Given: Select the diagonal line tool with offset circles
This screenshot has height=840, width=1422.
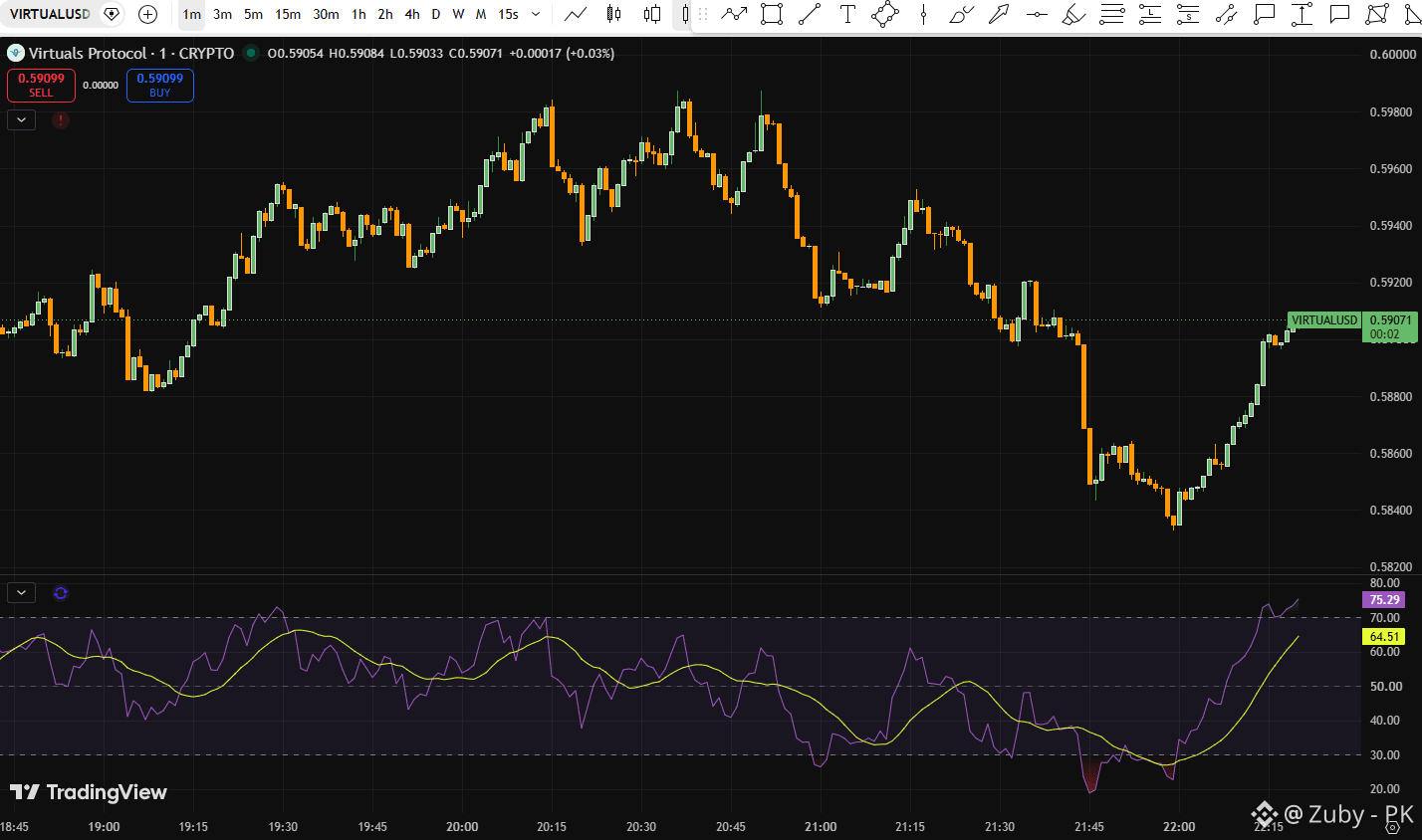Looking at the screenshot, I should click(x=1226, y=14).
